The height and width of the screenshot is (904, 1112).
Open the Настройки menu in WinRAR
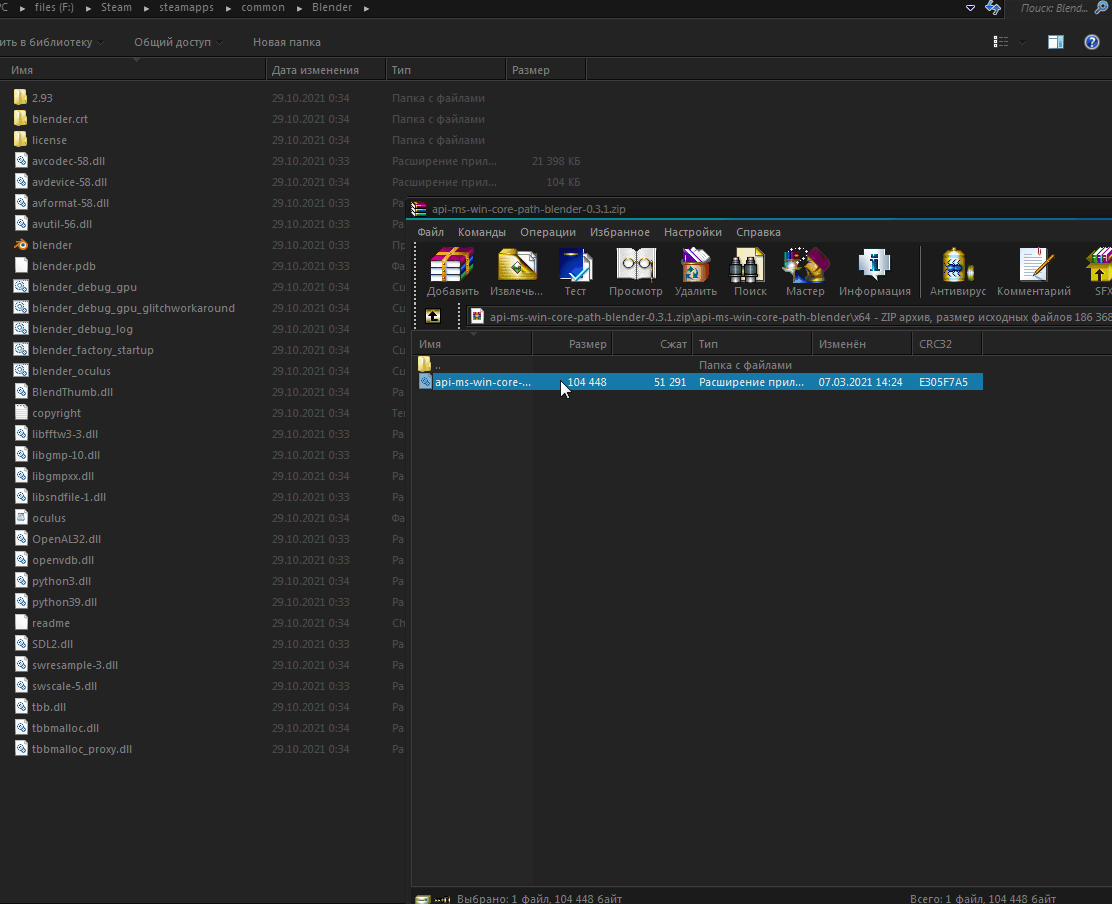pyautogui.click(x=692, y=231)
